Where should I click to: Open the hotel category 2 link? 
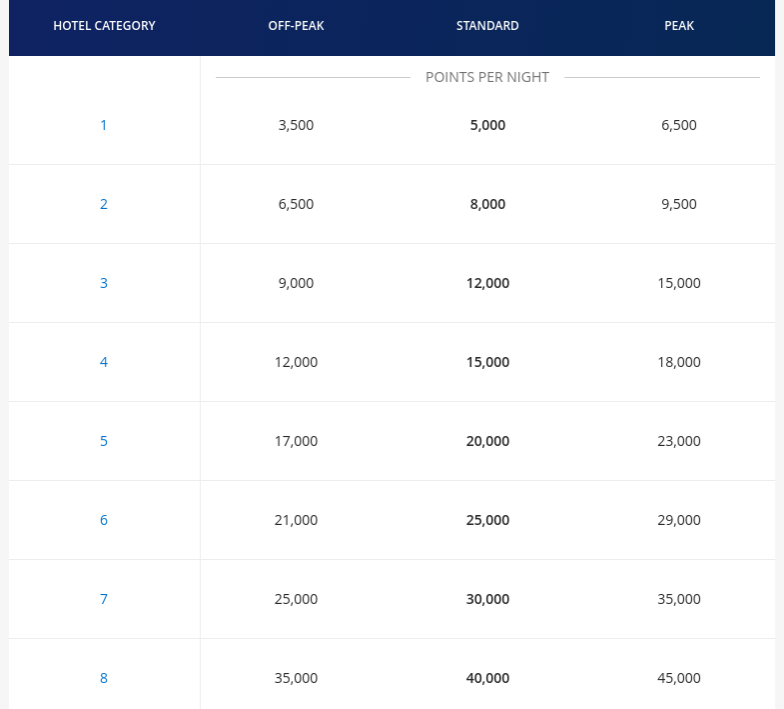[x=103, y=204]
